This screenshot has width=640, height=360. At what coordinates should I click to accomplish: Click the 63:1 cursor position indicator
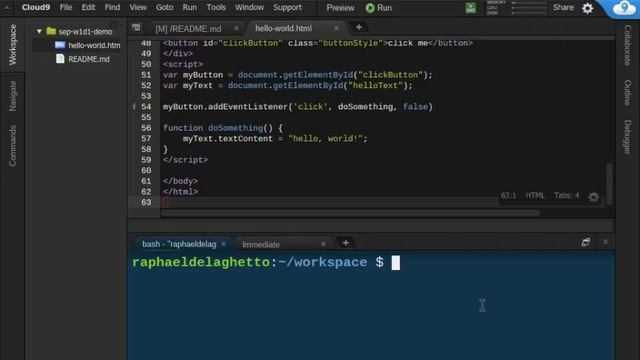(509, 196)
